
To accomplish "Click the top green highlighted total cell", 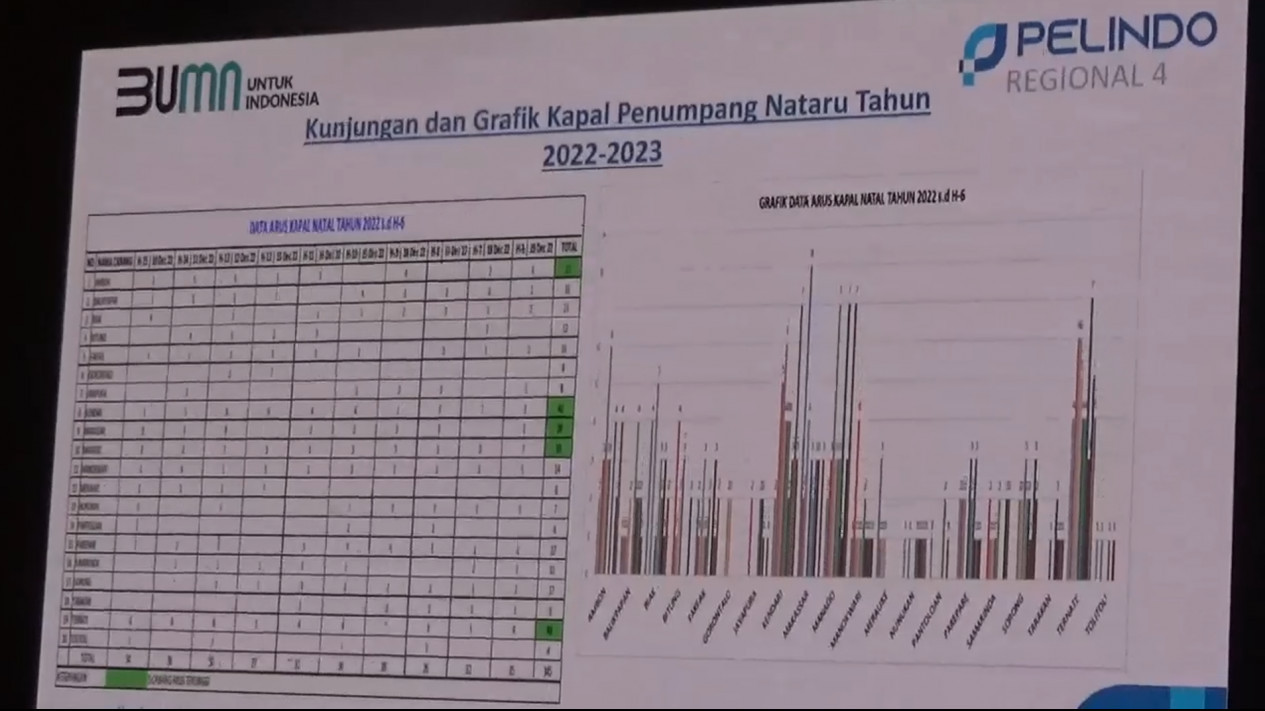I will (x=569, y=267).
